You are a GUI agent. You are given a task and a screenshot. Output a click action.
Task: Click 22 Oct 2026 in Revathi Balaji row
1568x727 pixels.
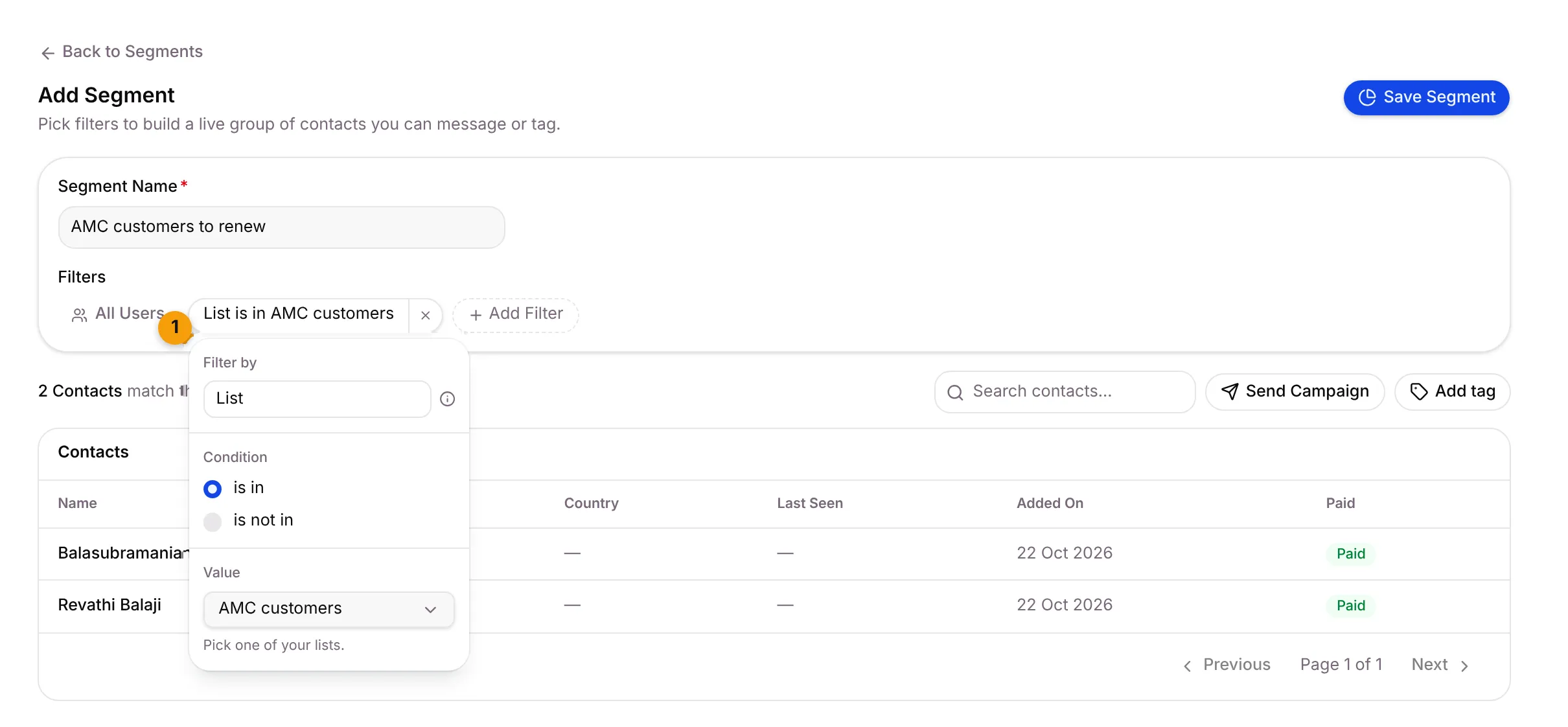(1064, 605)
